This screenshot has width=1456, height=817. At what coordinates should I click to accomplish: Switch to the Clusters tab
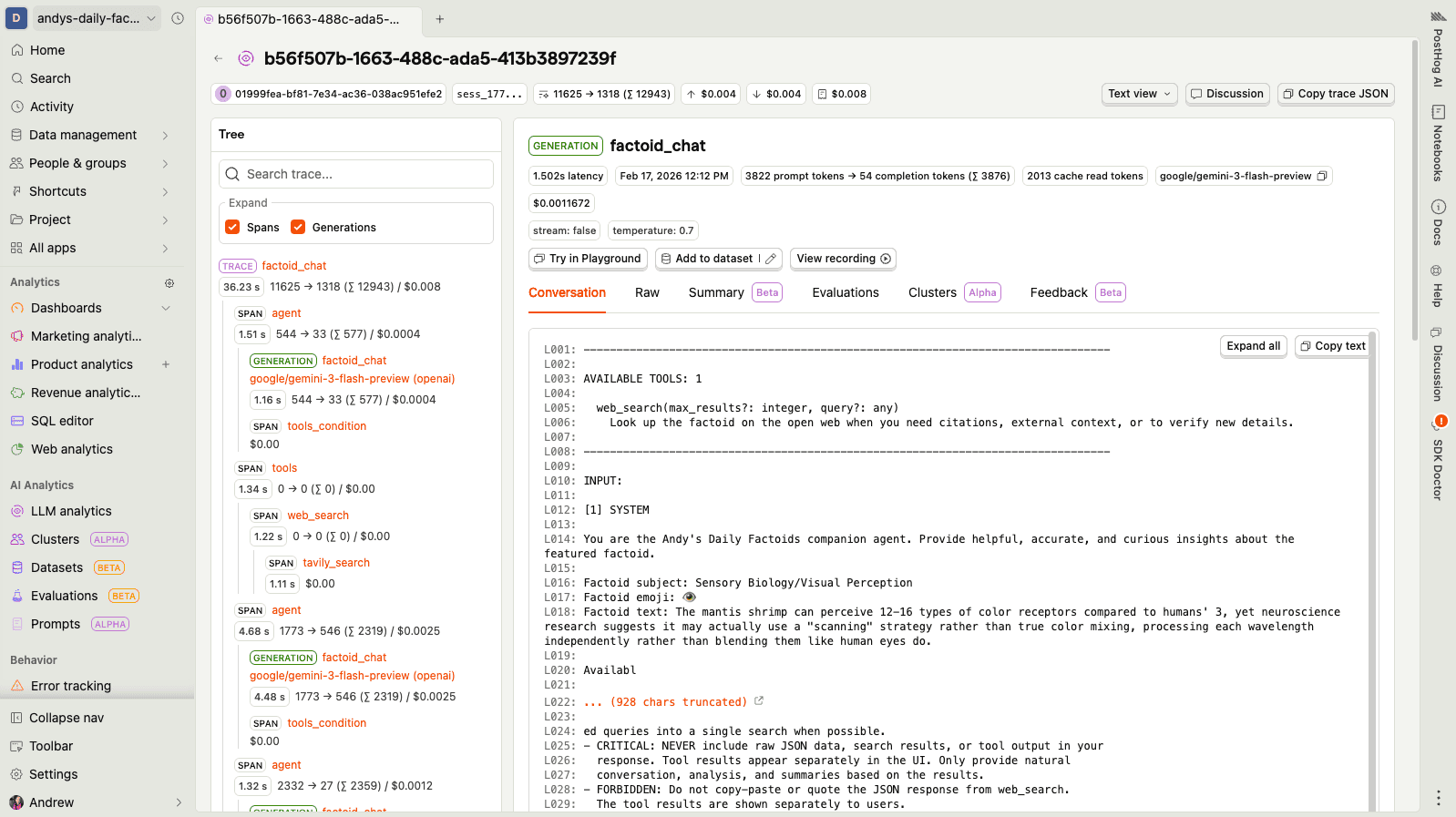click(x=954, y=292)
